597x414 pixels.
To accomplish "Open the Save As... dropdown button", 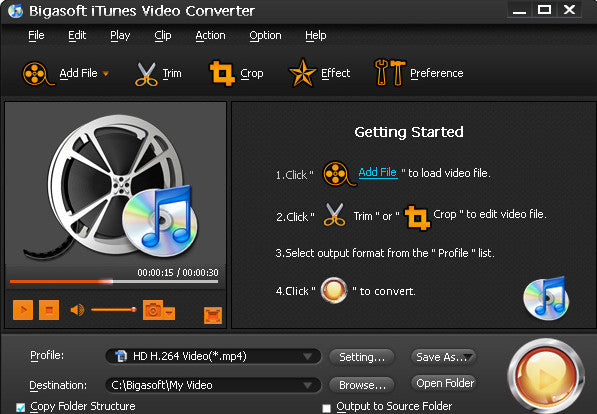I will tap(443, 357).
